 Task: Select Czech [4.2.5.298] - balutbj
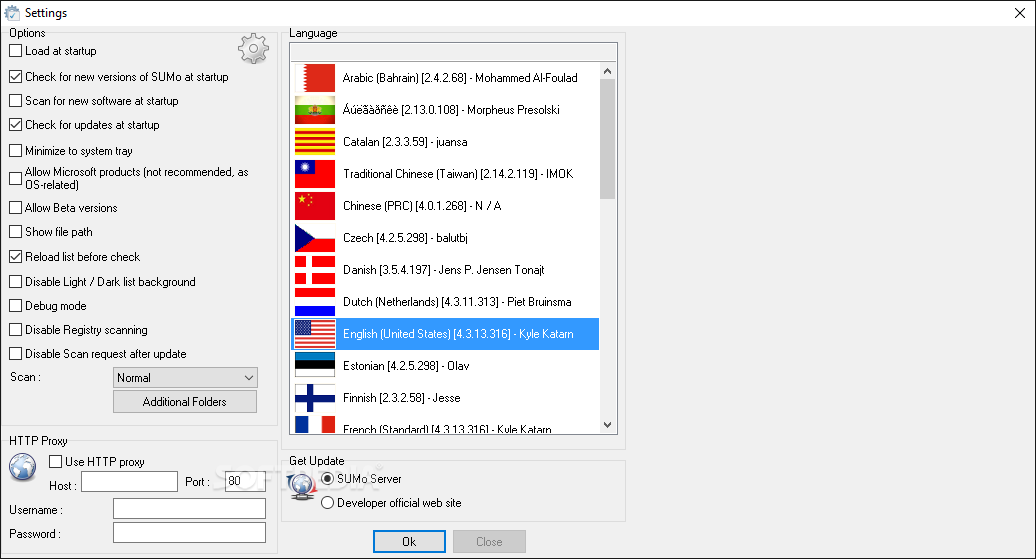coord(445,238)
